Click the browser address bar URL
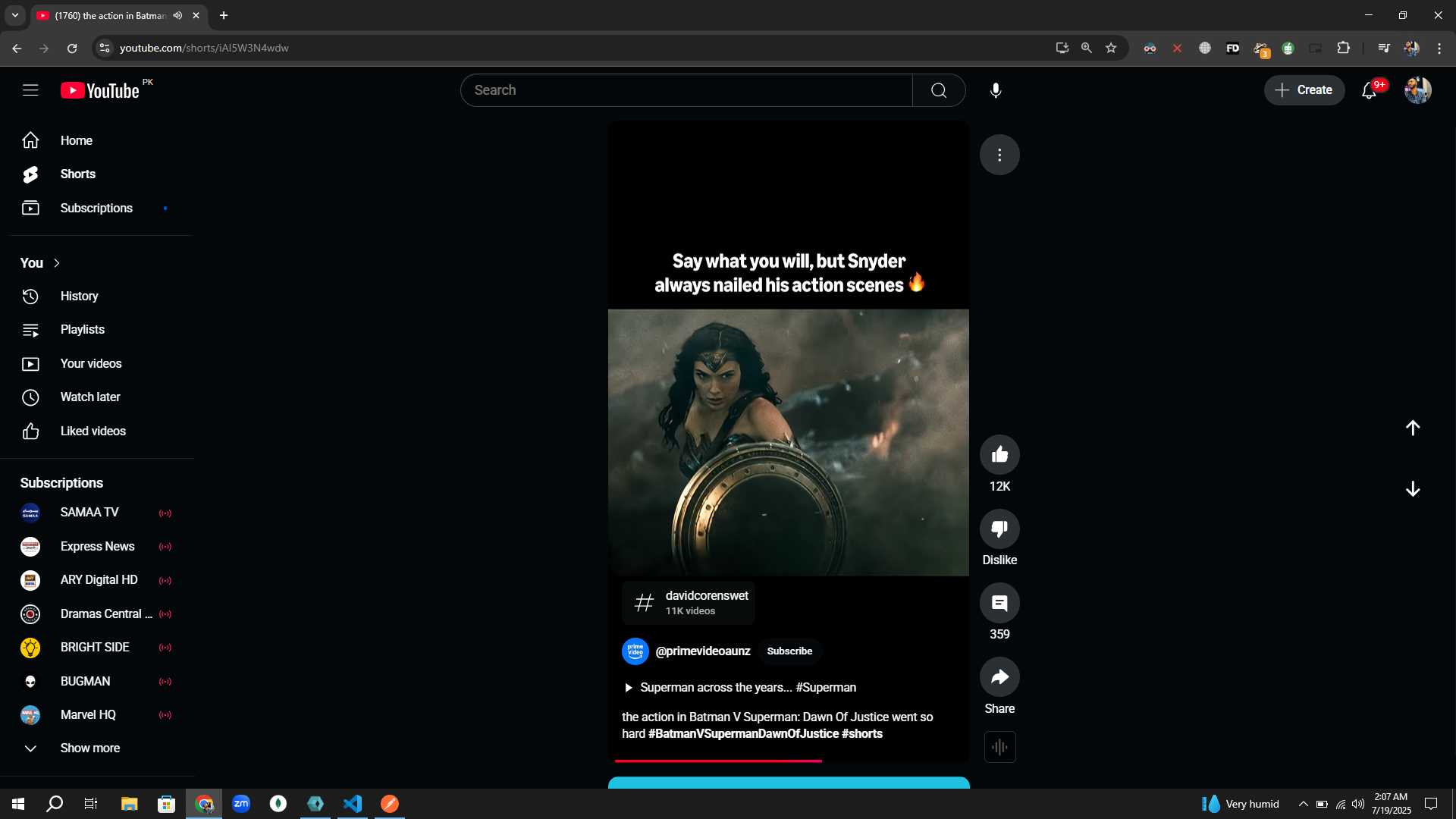 coord(203,48)
